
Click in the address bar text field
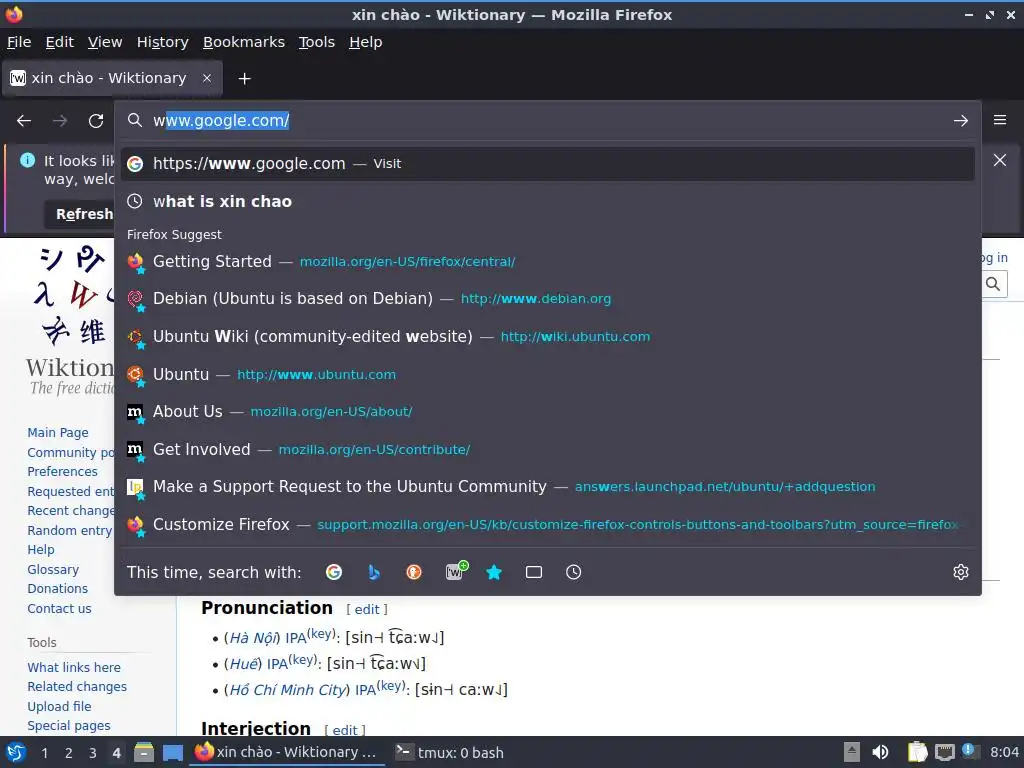pyautogui.click(x=547, y=121)
